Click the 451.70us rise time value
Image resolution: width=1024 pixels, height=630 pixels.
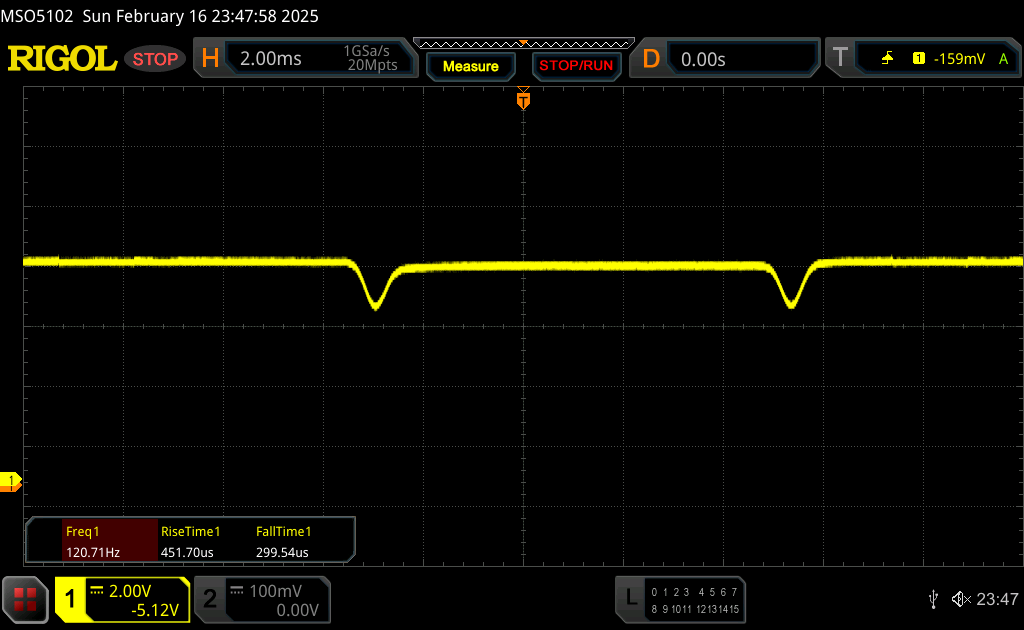click(x=187, y=552)
